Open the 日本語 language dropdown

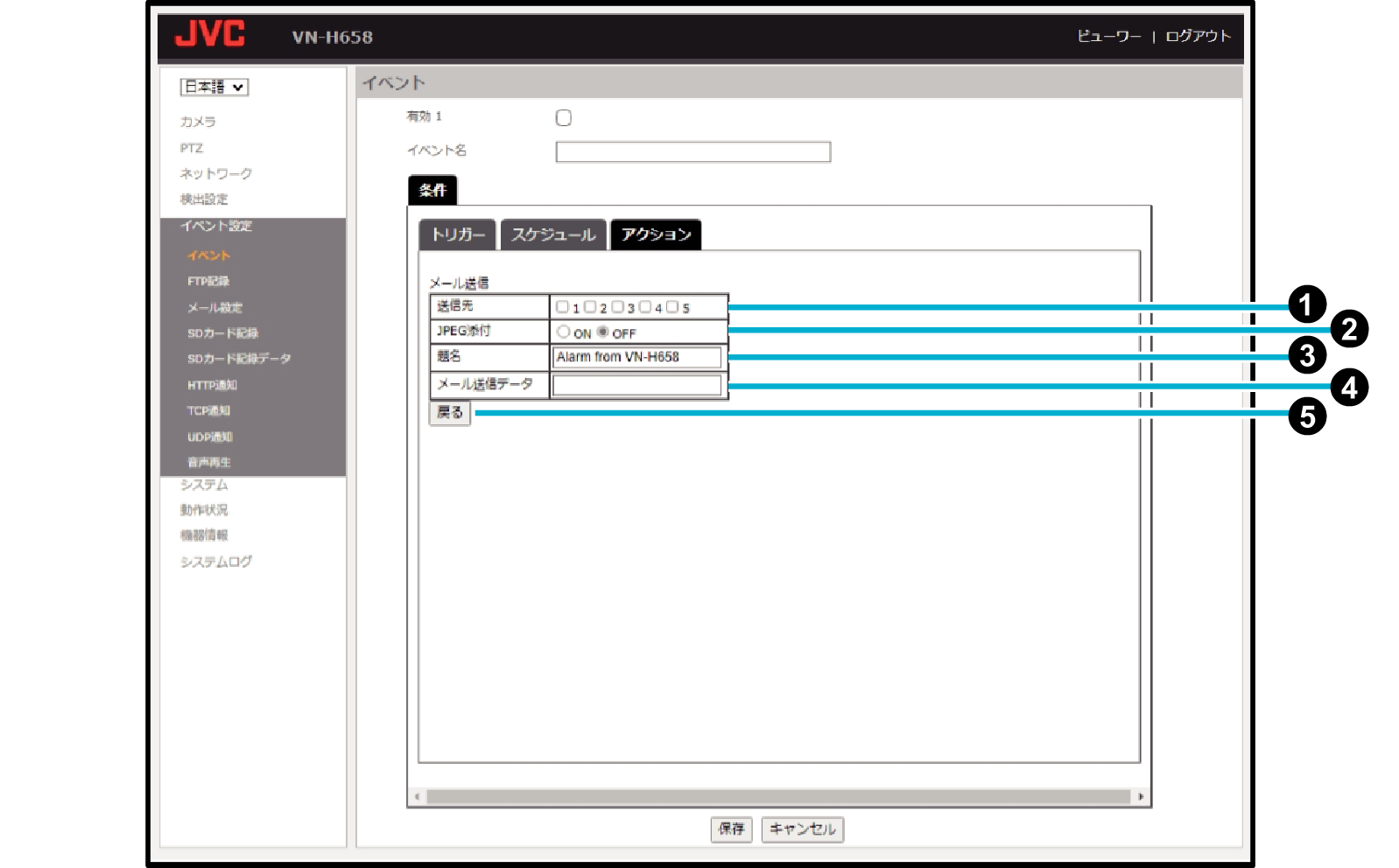point(214,87)
